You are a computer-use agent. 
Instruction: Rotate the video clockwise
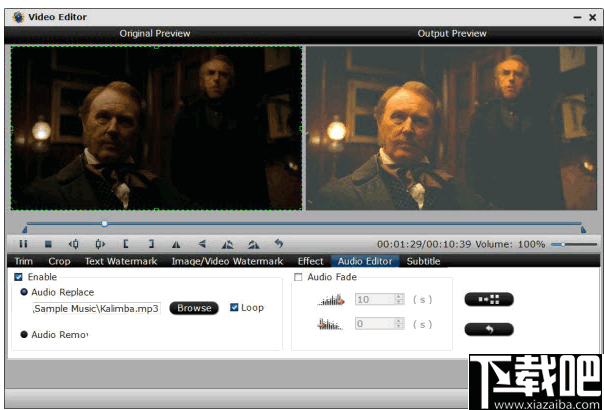253,244
